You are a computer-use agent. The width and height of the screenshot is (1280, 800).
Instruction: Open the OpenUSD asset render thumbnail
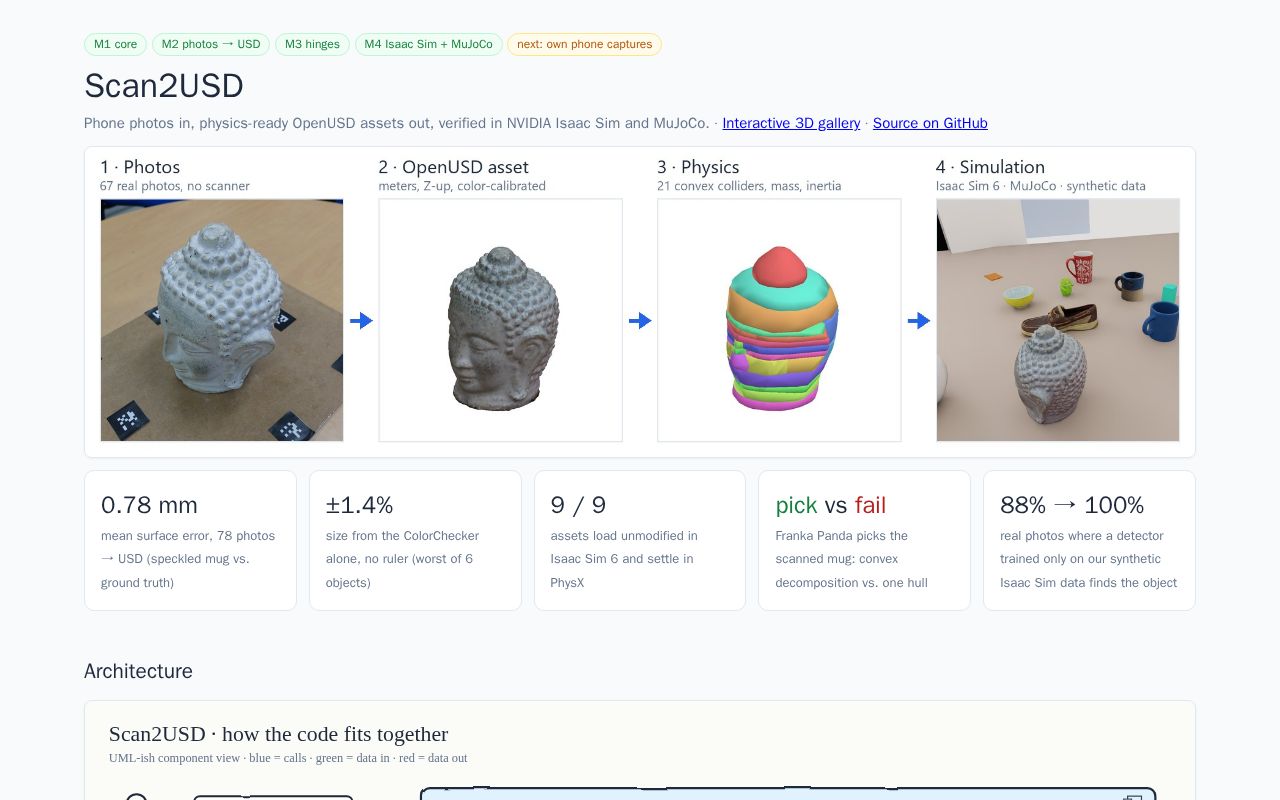tap(500, 320)
